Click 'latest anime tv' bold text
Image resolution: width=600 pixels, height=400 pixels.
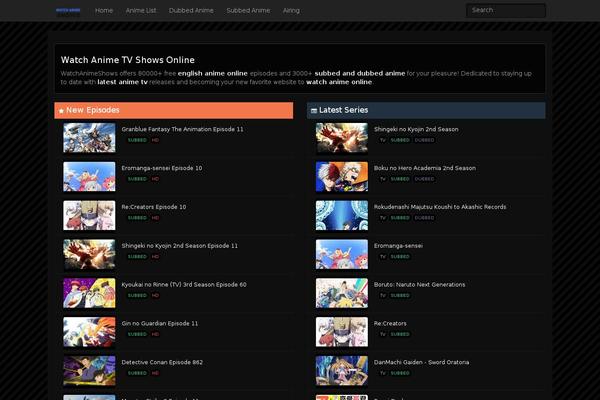pos(122,82)
